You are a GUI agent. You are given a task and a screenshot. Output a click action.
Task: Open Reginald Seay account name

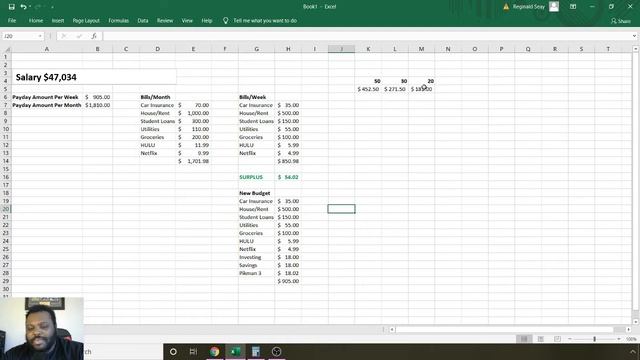click(529, 7)
